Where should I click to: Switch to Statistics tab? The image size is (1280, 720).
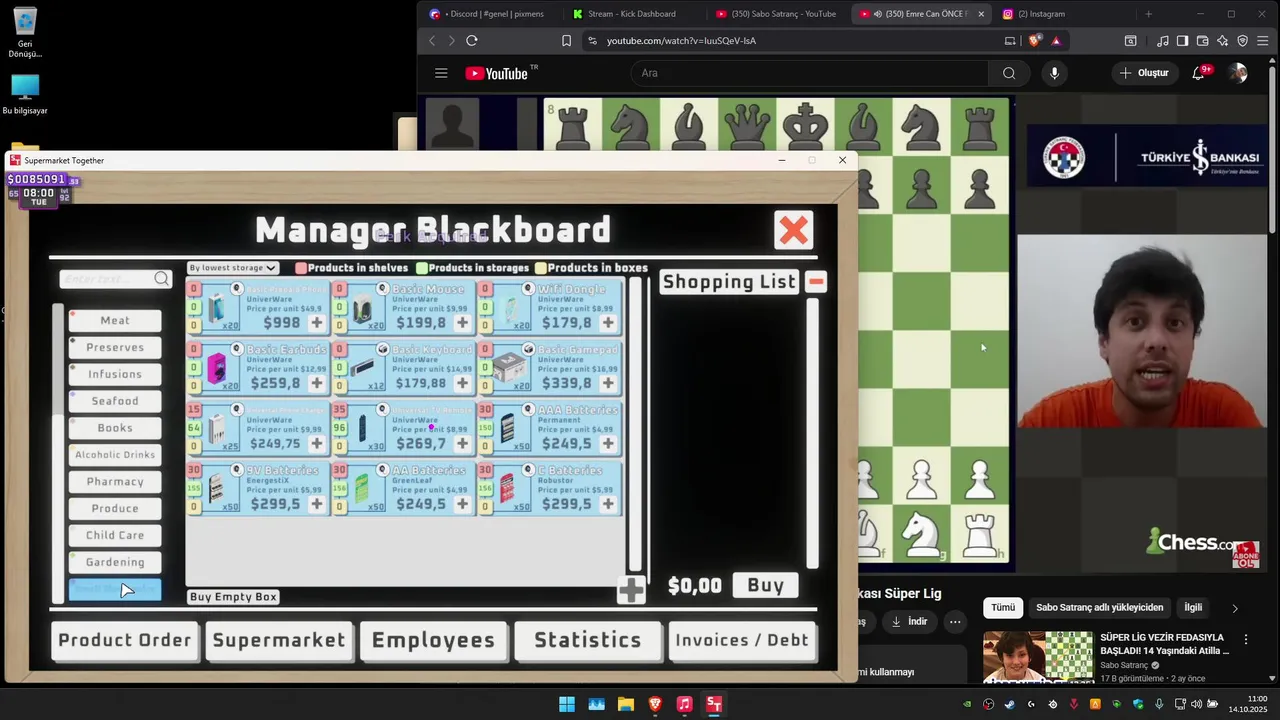(x=588, y=641)
